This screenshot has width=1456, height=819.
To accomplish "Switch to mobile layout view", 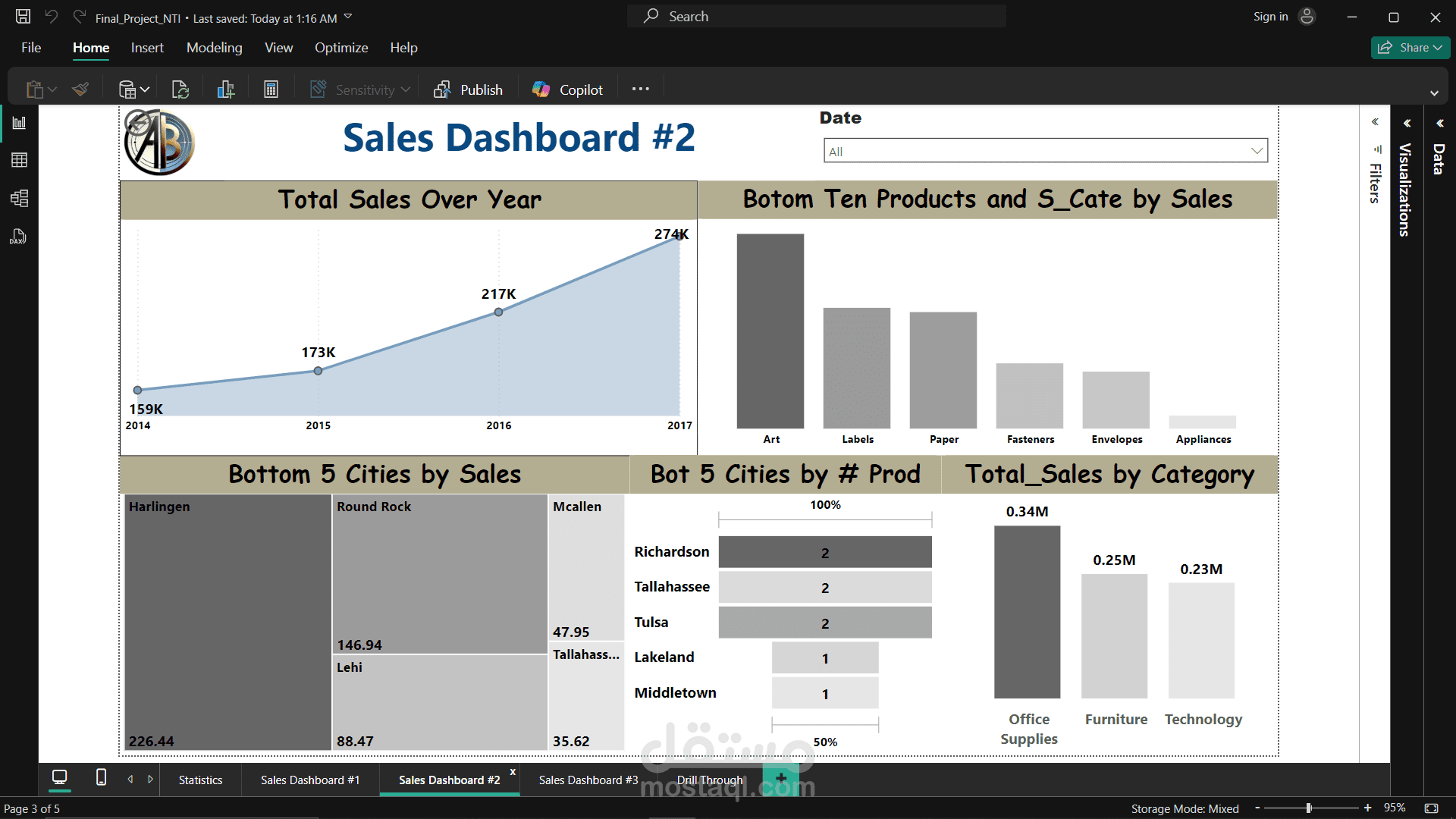I will (101, 778).
